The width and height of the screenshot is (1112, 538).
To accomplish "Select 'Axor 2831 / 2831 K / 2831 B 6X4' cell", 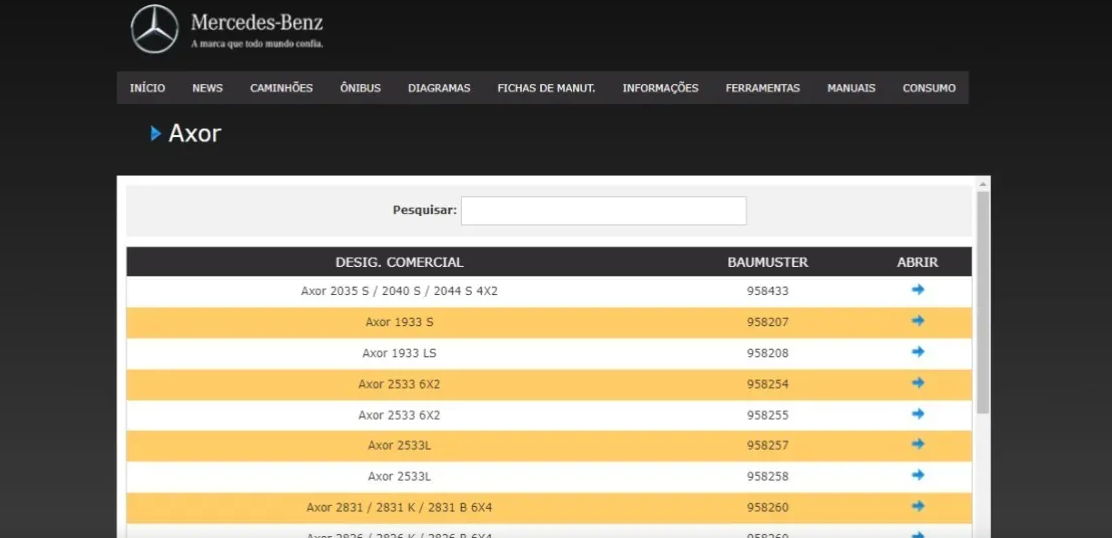I will pyautogui.click(x=399, y=508).
